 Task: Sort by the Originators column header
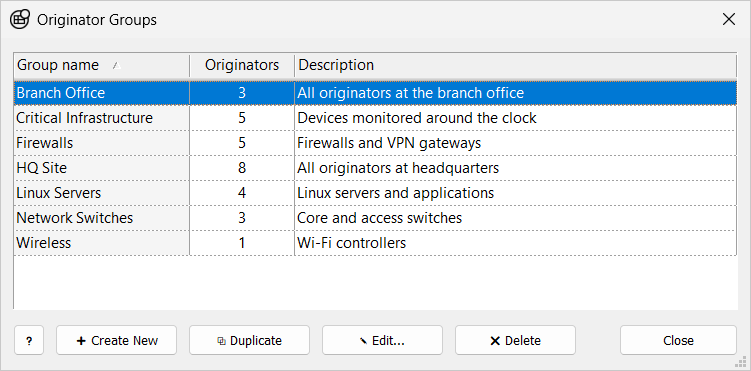pos(242,65)
